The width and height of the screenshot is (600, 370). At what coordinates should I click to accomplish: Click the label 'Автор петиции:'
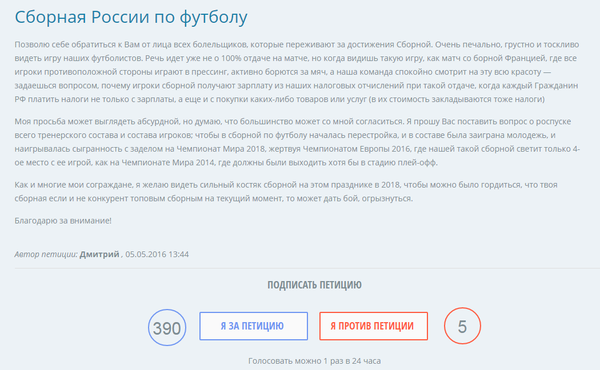(46, 254)
